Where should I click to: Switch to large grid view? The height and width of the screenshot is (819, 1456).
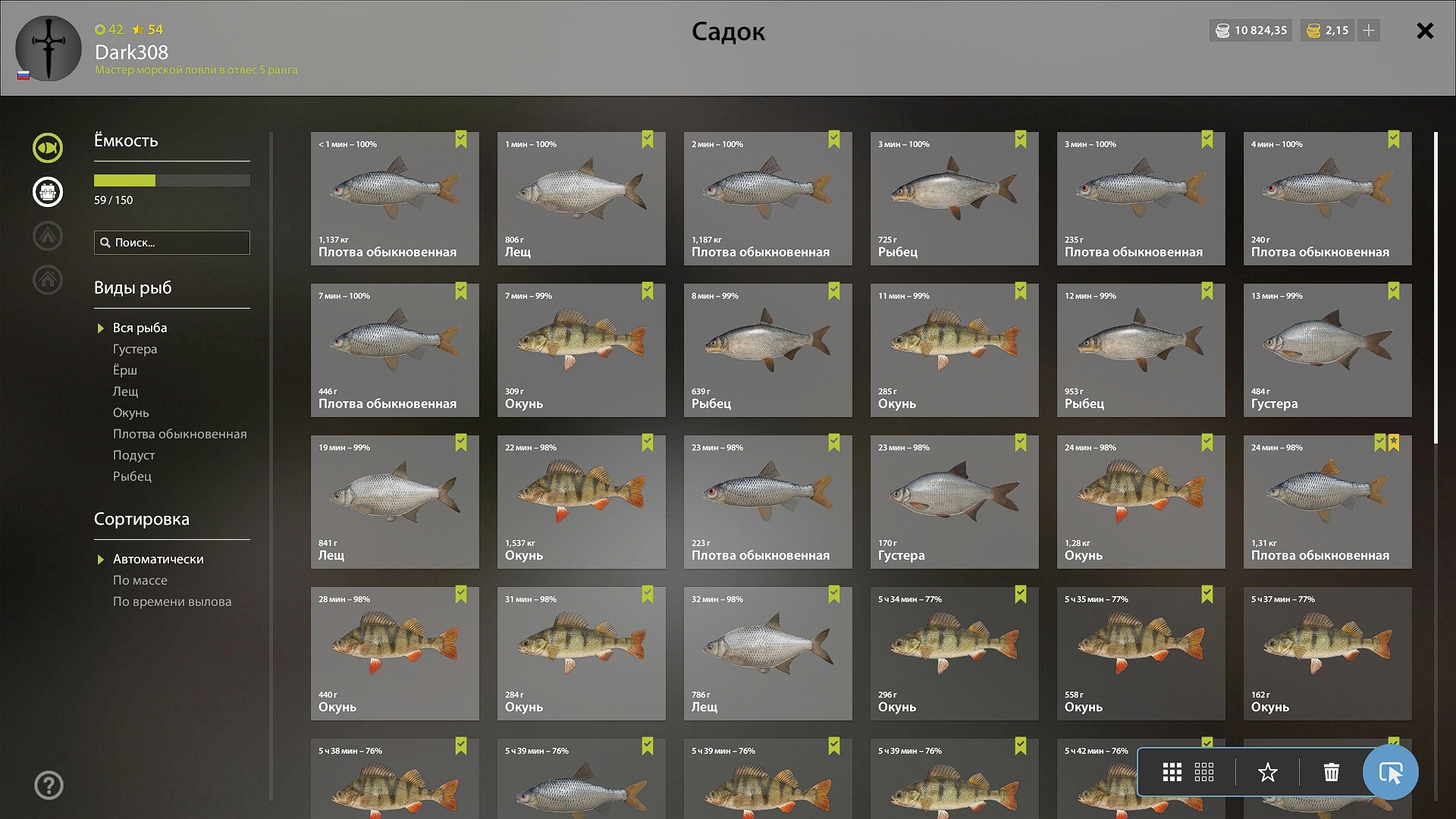[x=1172, y=772]
